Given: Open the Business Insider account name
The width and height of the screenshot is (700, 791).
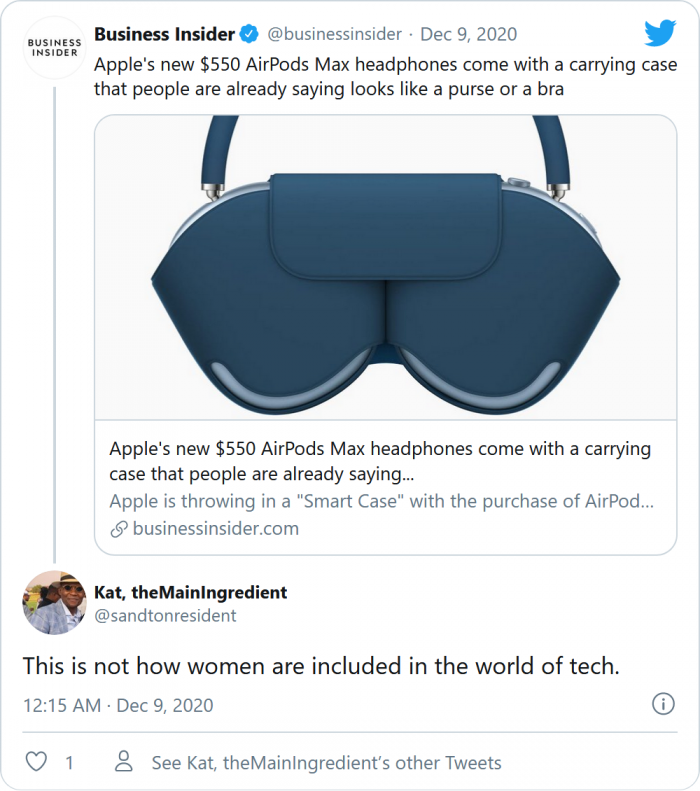Looking at the screenshot, I should pyautogui.click(x=164, y=34).
